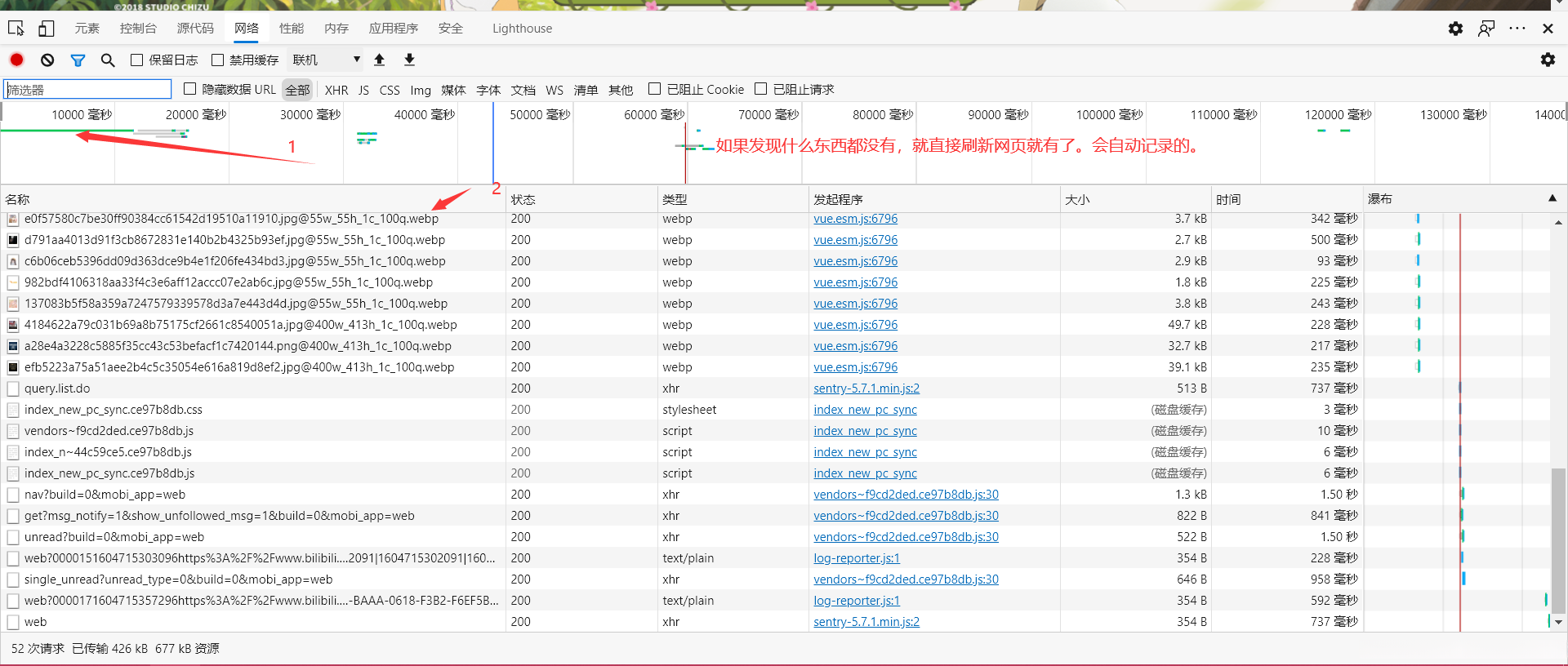
Task: Switch to the 元素 tab
Action: coord(87,29)
